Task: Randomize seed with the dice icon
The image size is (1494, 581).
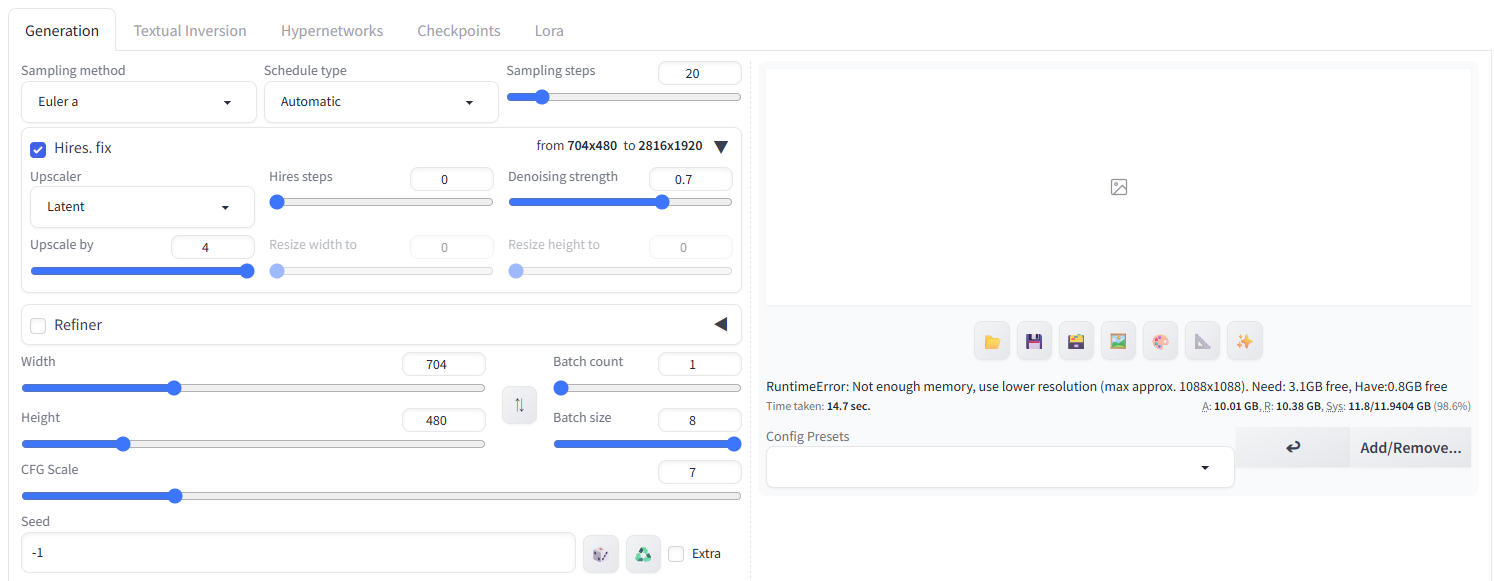Action: click(600, 554)
